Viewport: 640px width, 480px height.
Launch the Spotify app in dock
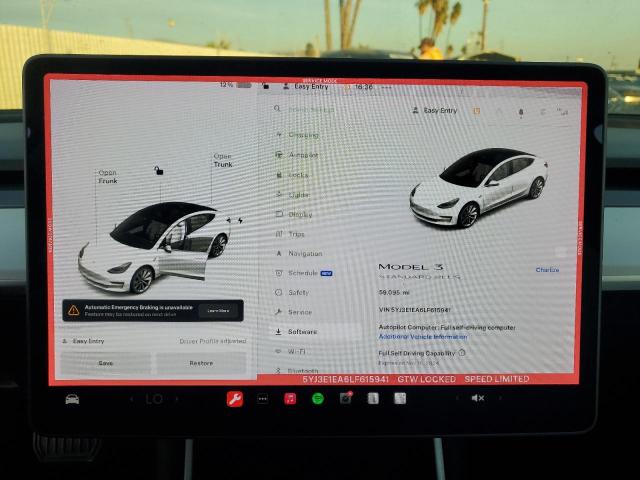tap(318, 398)
